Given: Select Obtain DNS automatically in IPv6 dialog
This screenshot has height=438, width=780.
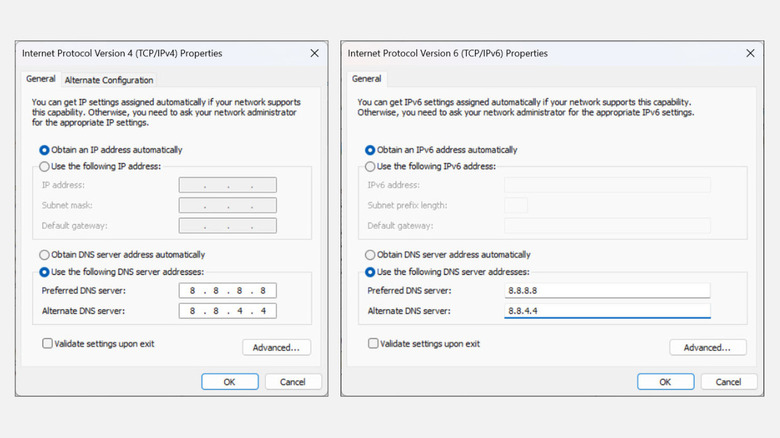Looking at the screenshot, I should [x=372, y=255].
